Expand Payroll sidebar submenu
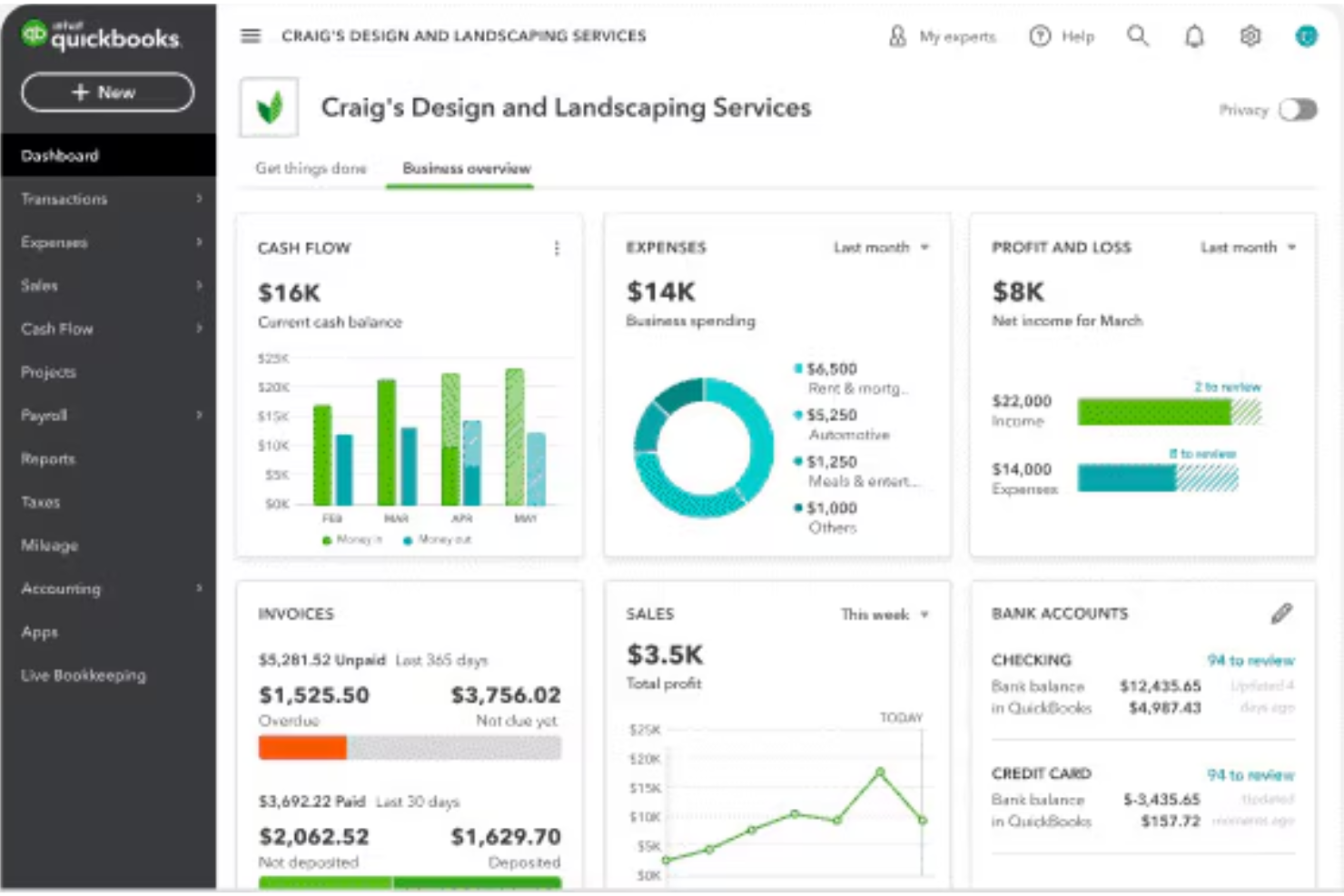 click(x=199, y=415)
